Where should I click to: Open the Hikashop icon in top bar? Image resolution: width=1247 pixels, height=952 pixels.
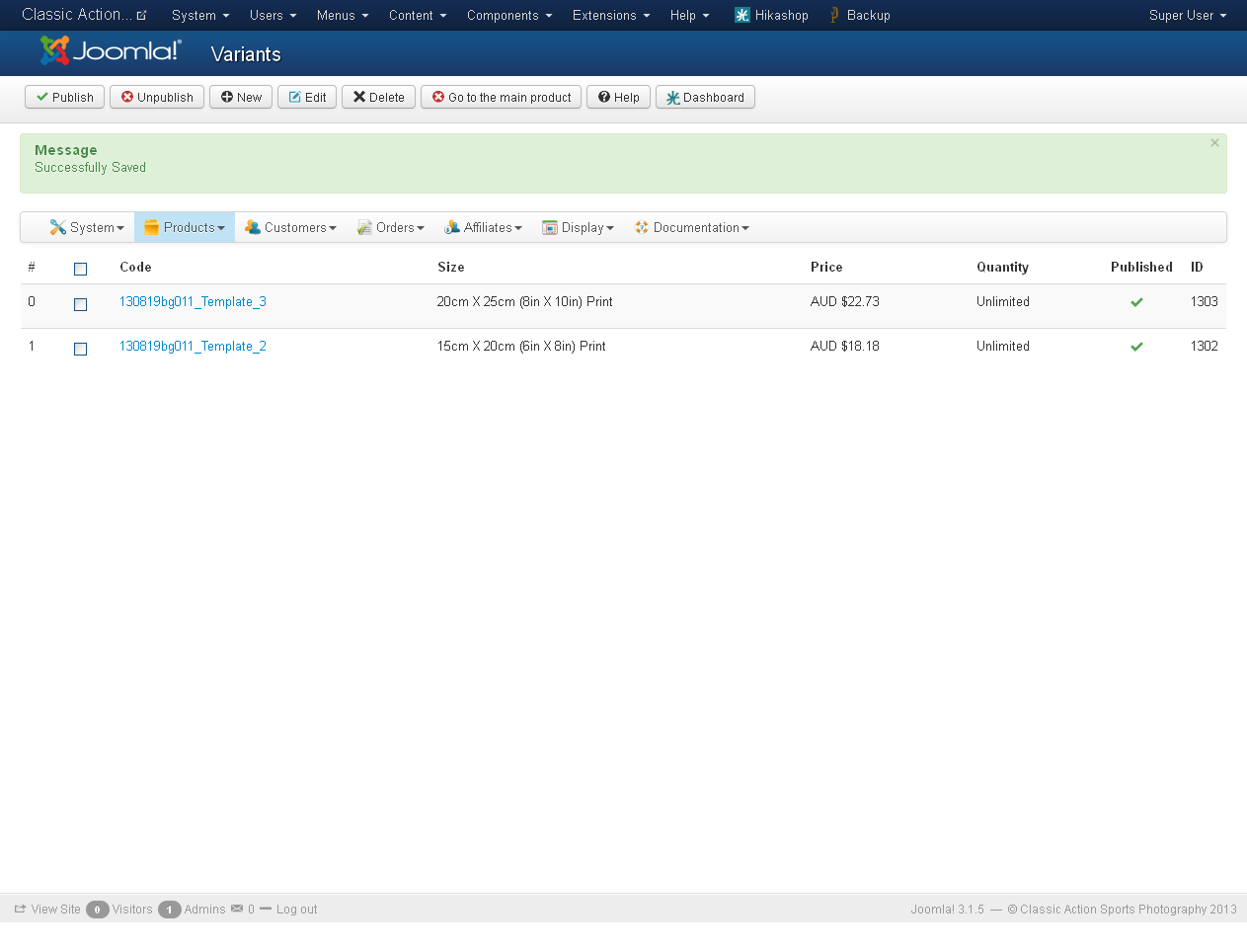[x=742, y=15]
